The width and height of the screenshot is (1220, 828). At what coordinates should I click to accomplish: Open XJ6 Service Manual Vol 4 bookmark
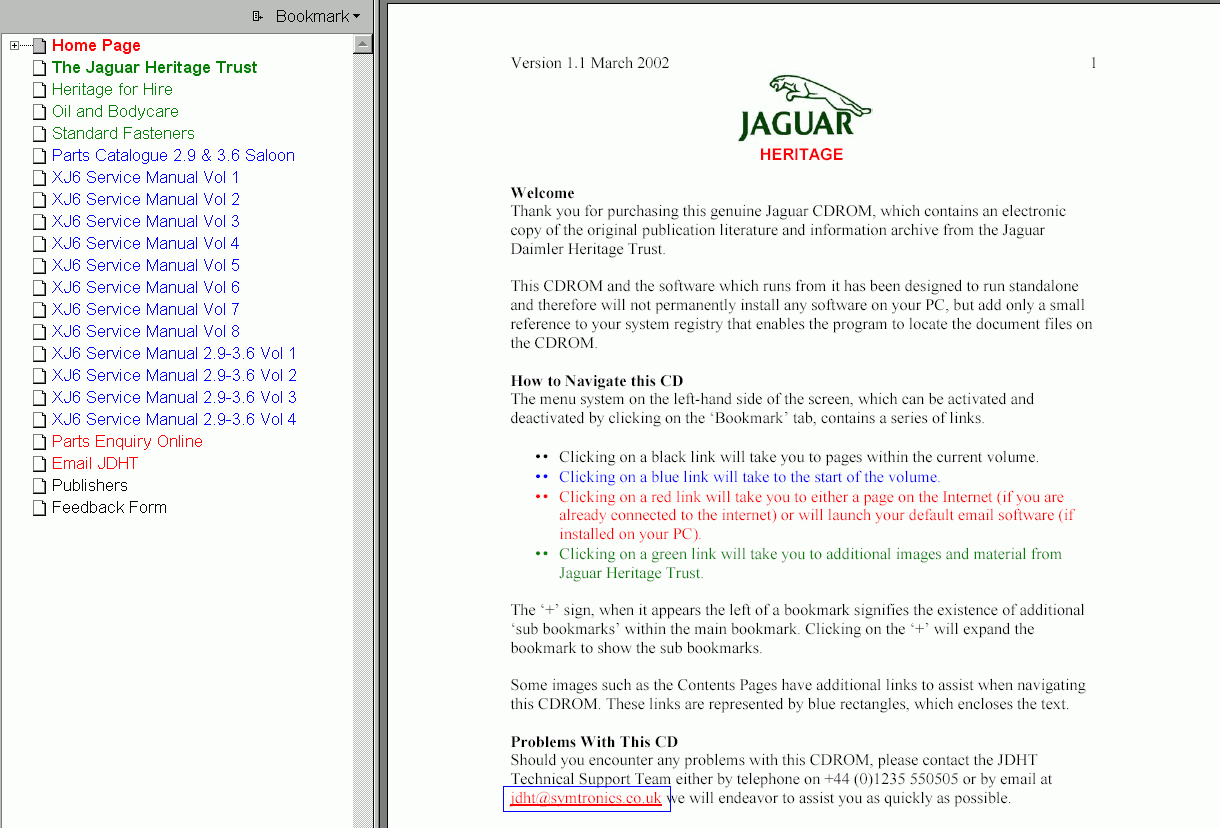(x=146, y=243)
